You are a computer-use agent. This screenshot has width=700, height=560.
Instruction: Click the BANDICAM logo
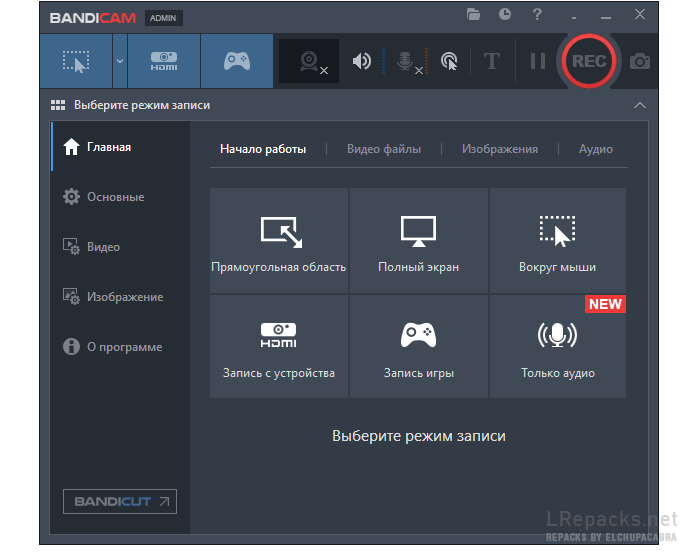pyautogui.click(x=93, y=18)
